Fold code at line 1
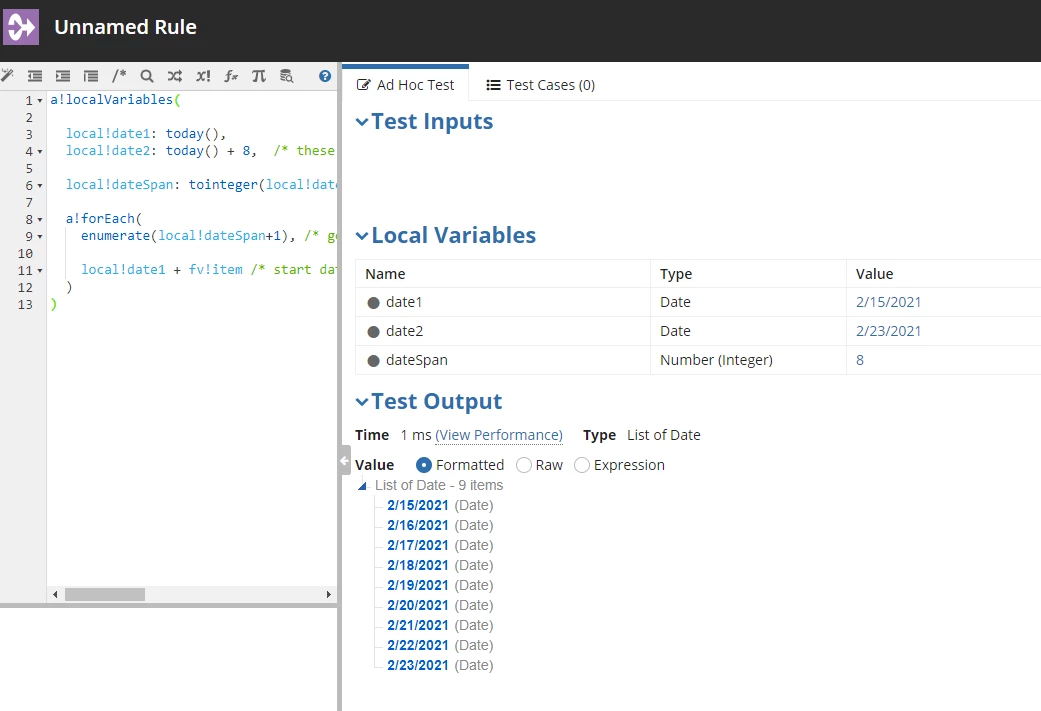Screen dimensions: 1041x711 (40, 101)
